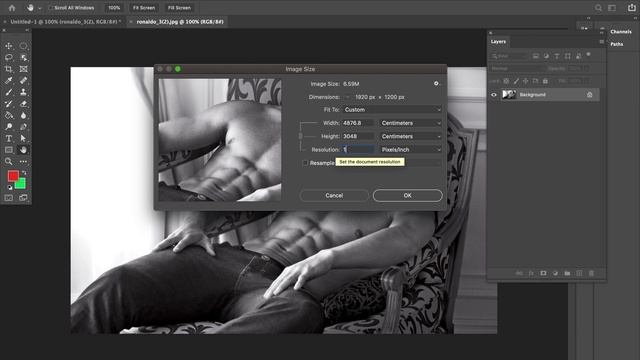Screen dimensions: 640x360
Task: Open the Channels panel
Action: click(x=621, y=31)
